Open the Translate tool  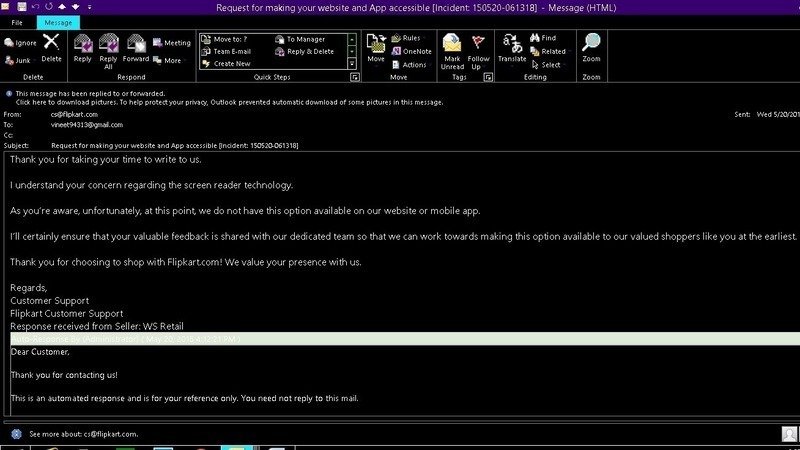512,47
